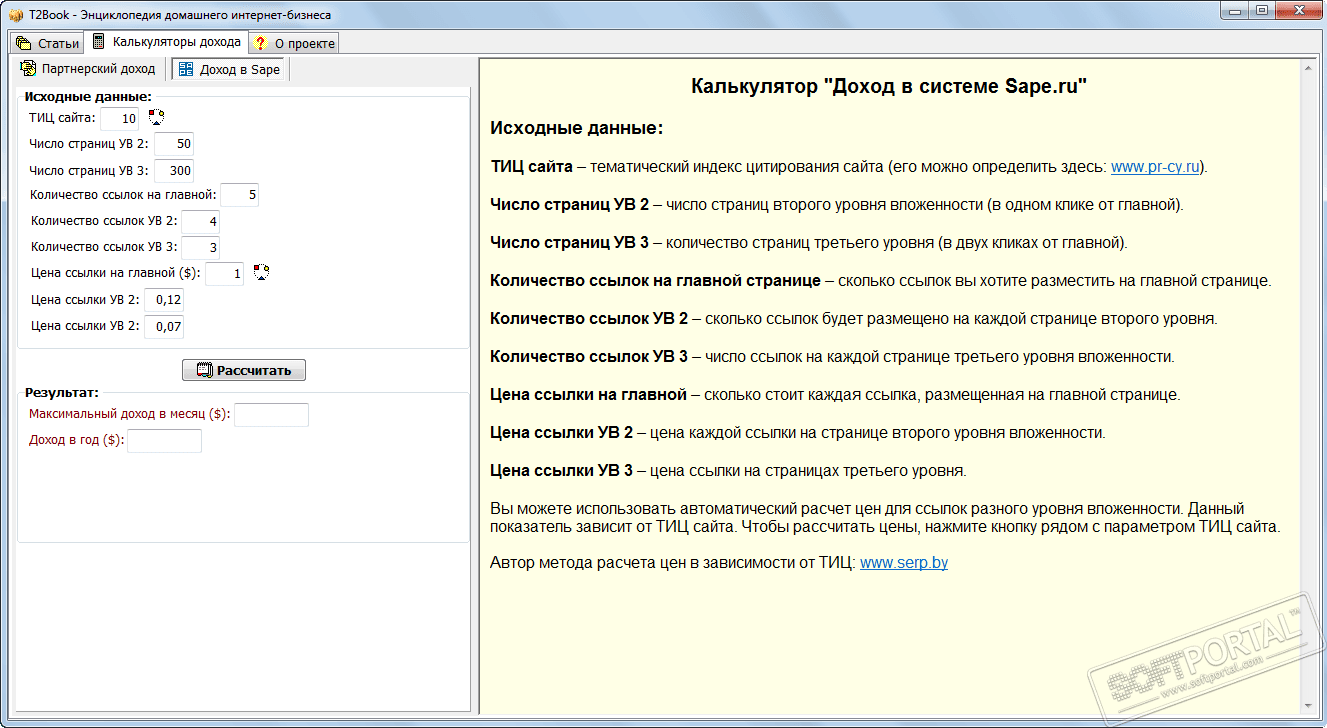Maximize the T2Book window
Image resolution: width=1327 pixels, height=728 pixels.
point(1262,10)
